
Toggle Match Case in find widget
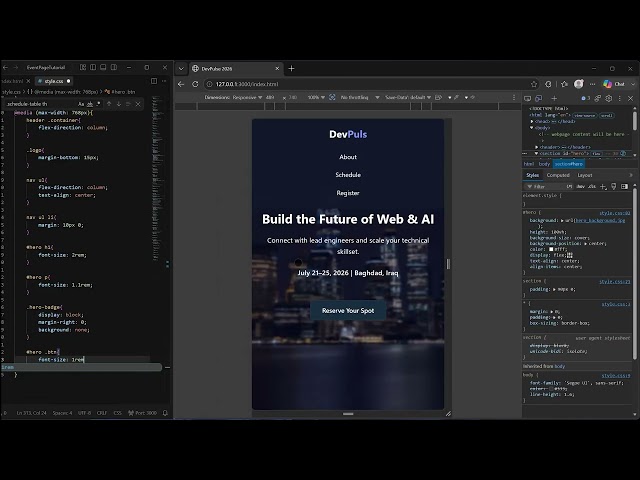tap(81, 104)
